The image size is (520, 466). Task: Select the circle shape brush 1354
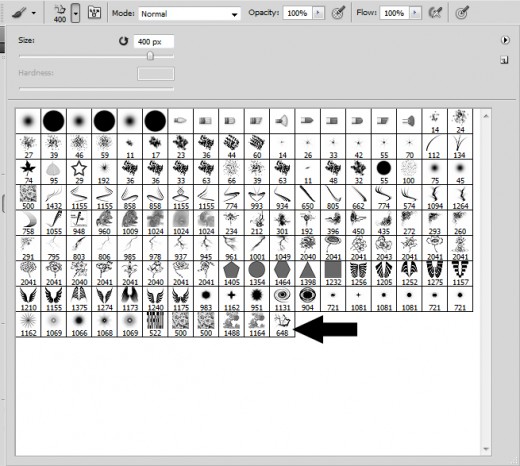coord(257,274)
